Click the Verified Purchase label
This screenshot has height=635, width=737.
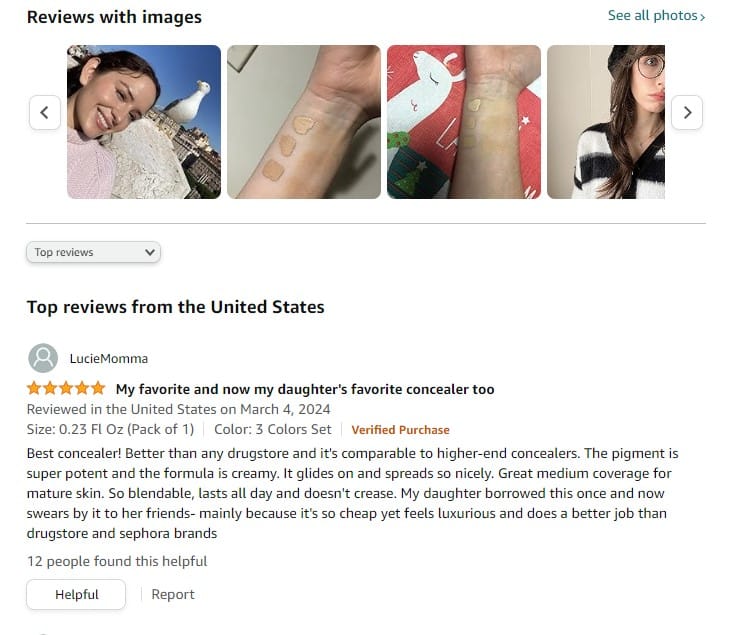click(x=400, y=430)
